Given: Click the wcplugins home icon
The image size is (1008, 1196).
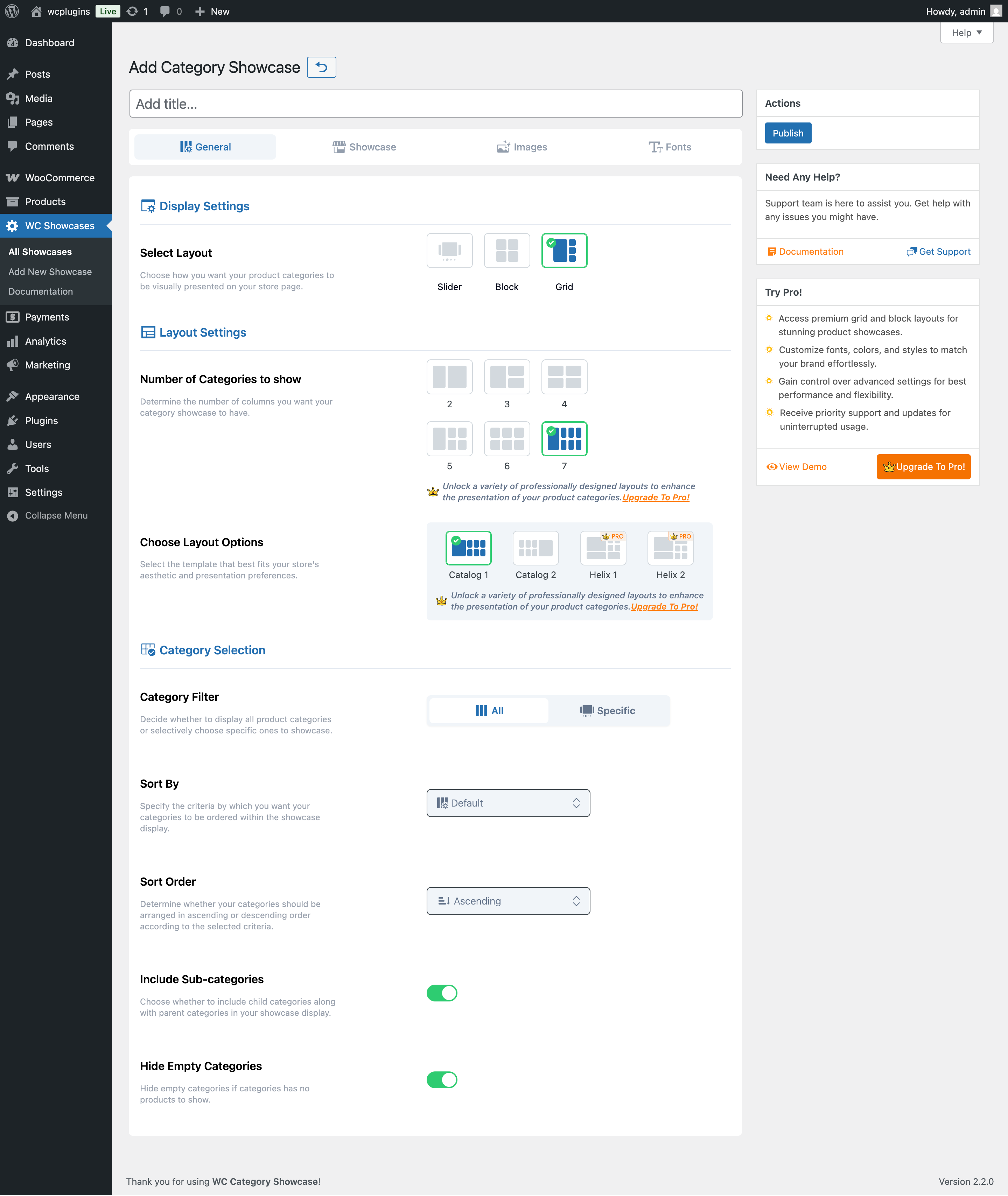Looking at the screenshot, I should [36, 12].
